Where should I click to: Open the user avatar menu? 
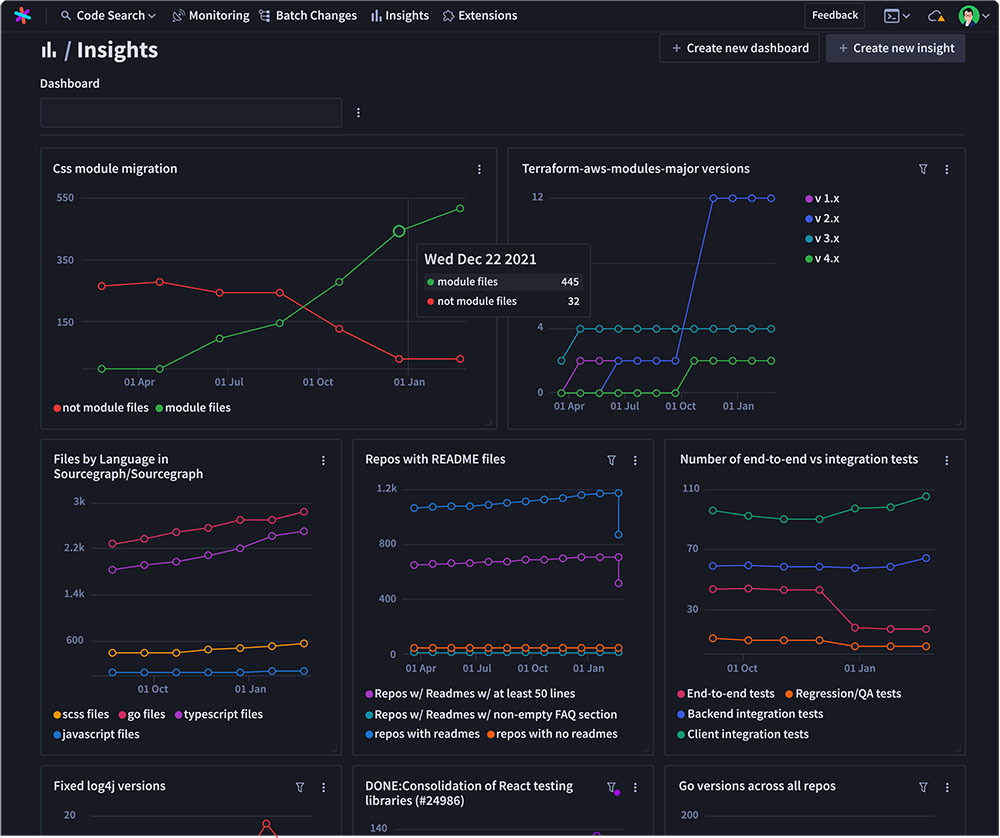969,15
